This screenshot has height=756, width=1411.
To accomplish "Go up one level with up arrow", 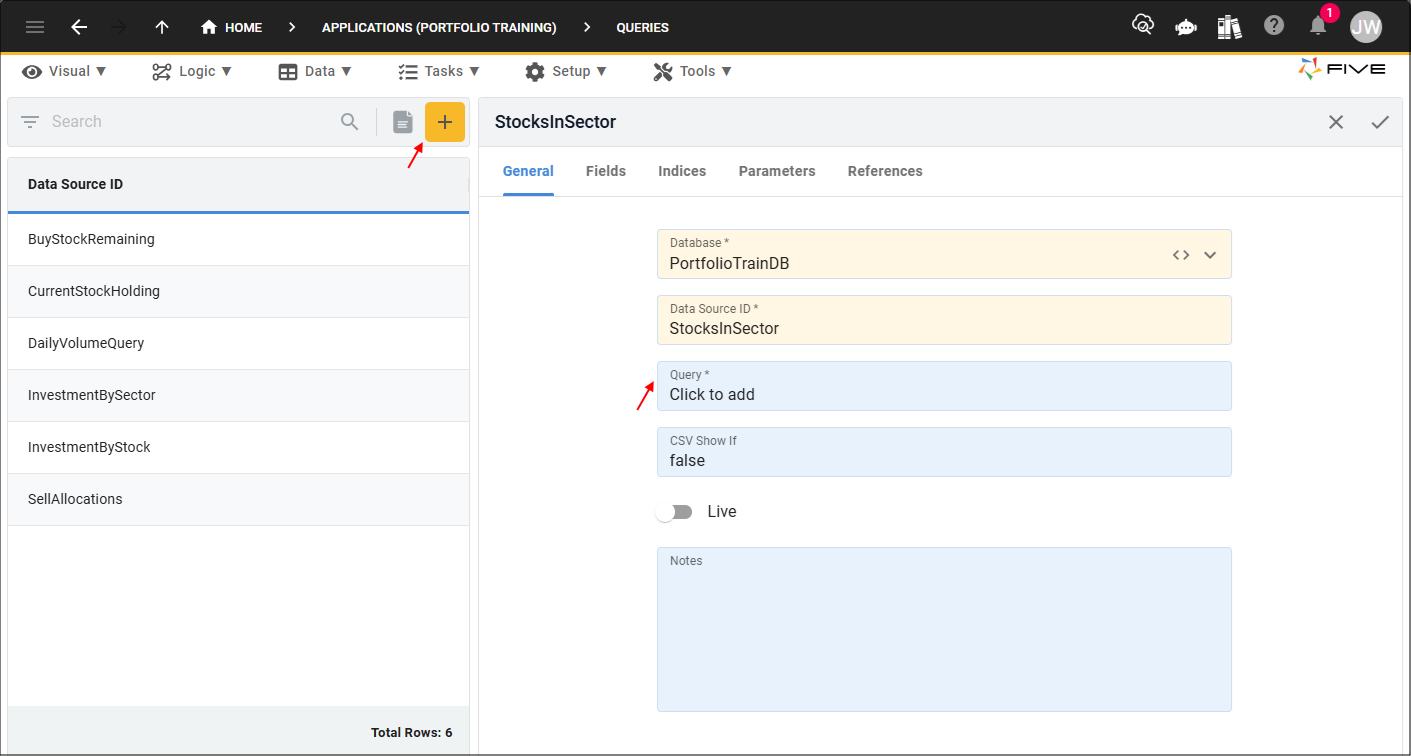I will (x=162, y=27).
